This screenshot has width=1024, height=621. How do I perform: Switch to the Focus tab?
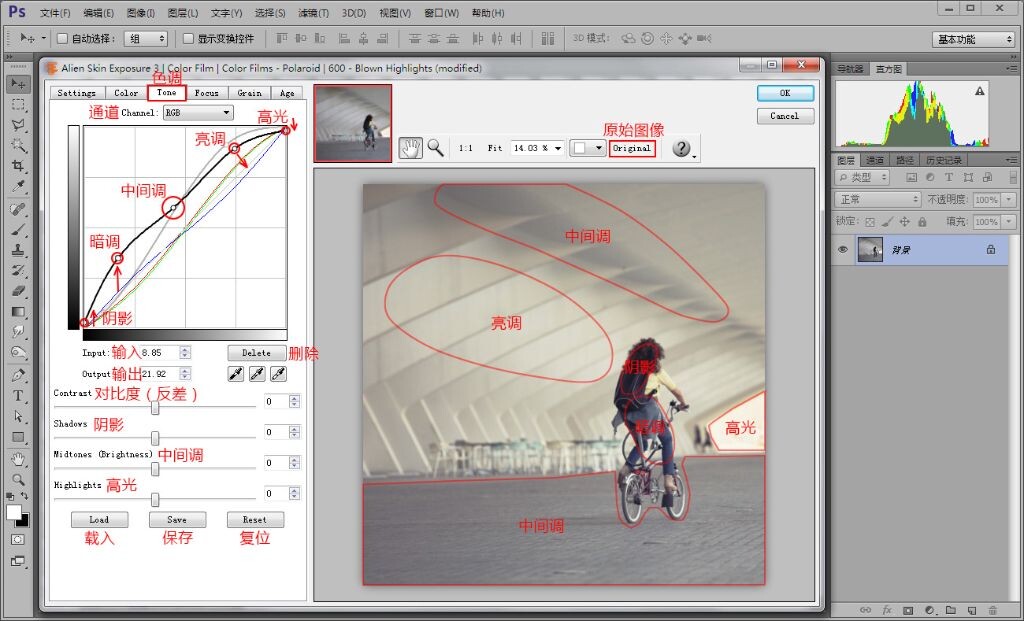point(206,93)
